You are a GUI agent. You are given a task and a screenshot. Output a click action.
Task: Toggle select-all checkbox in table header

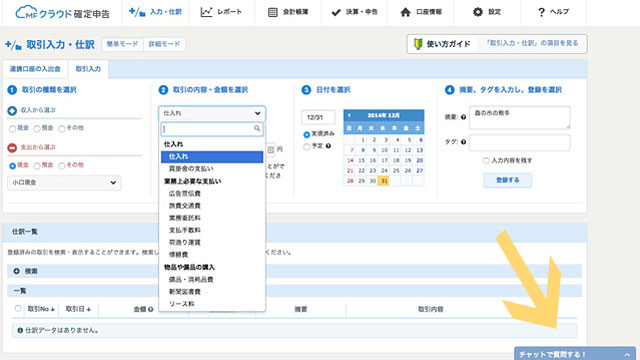[x=18, y=309]
